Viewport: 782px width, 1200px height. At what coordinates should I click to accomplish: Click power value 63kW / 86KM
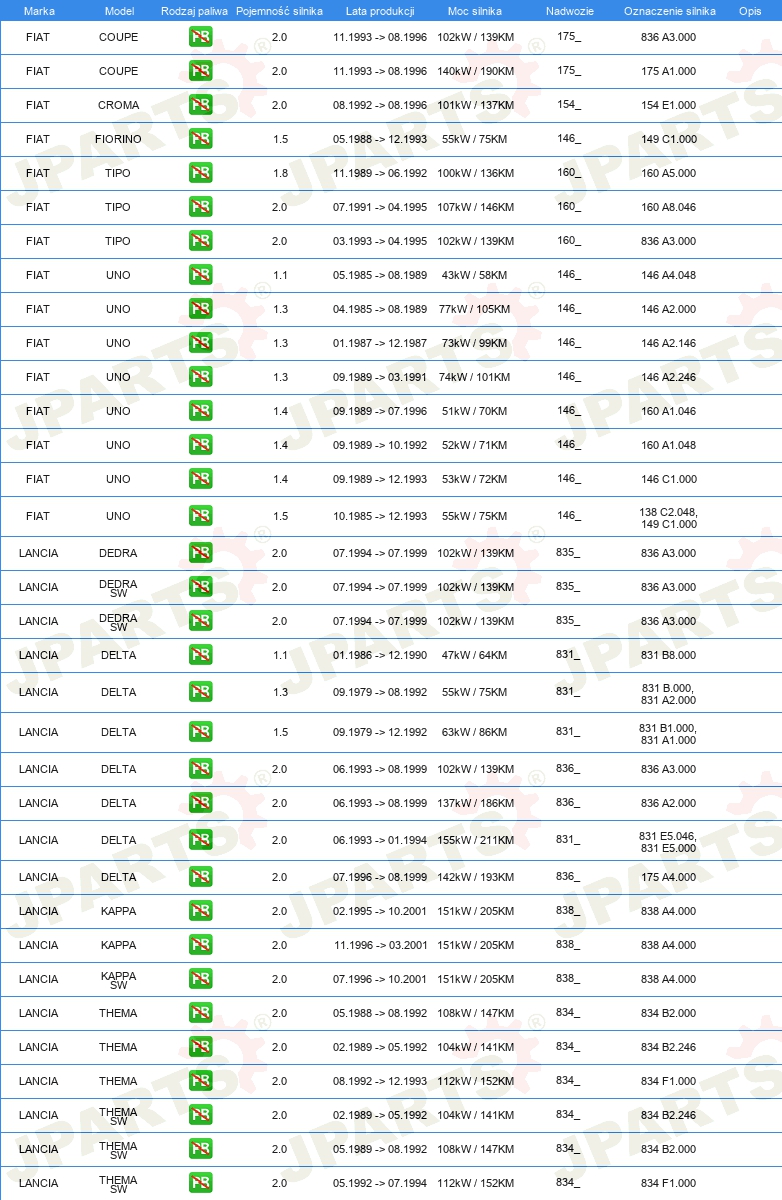pyautogui.click(x=475, y=732)
